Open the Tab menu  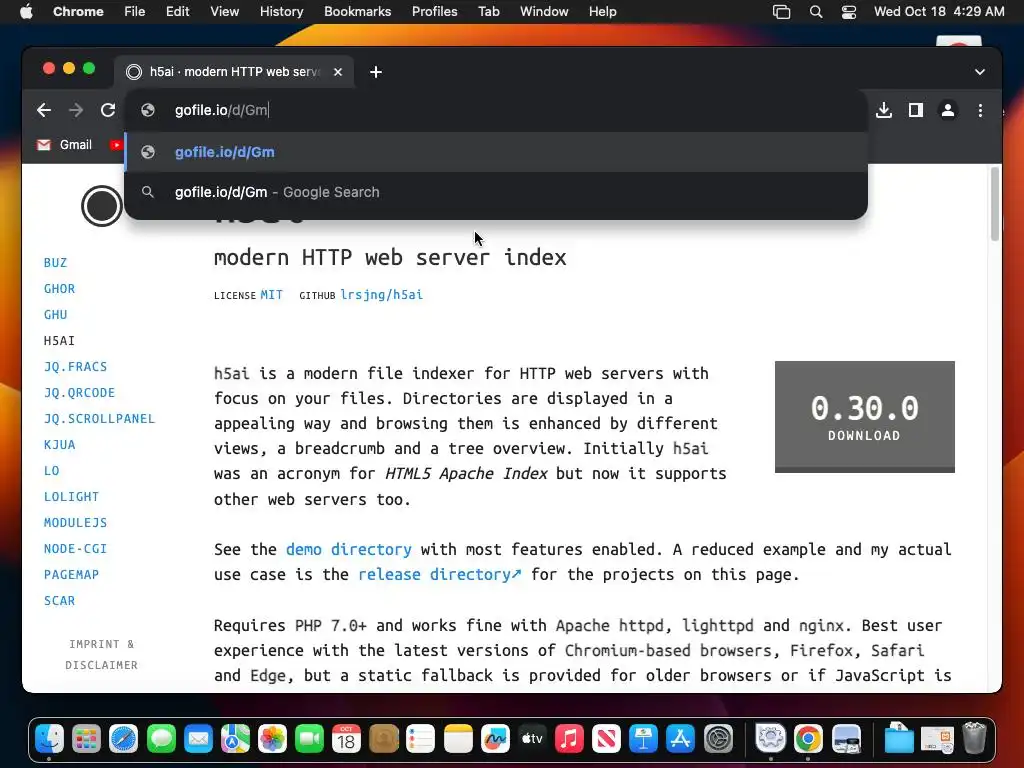pyautogui.click(x=488, y=12)
